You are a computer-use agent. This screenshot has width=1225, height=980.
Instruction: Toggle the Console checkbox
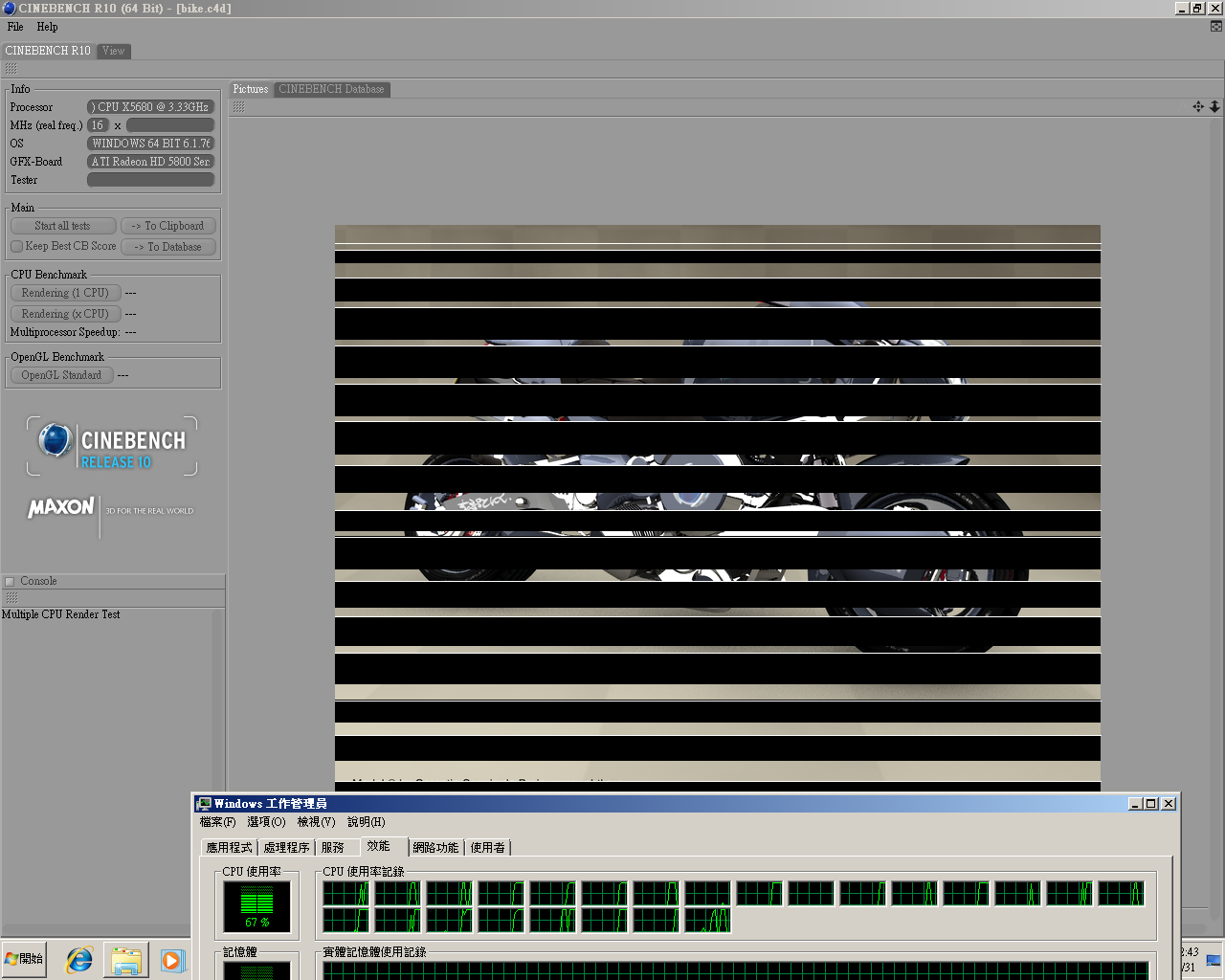(x=11, y=581)
